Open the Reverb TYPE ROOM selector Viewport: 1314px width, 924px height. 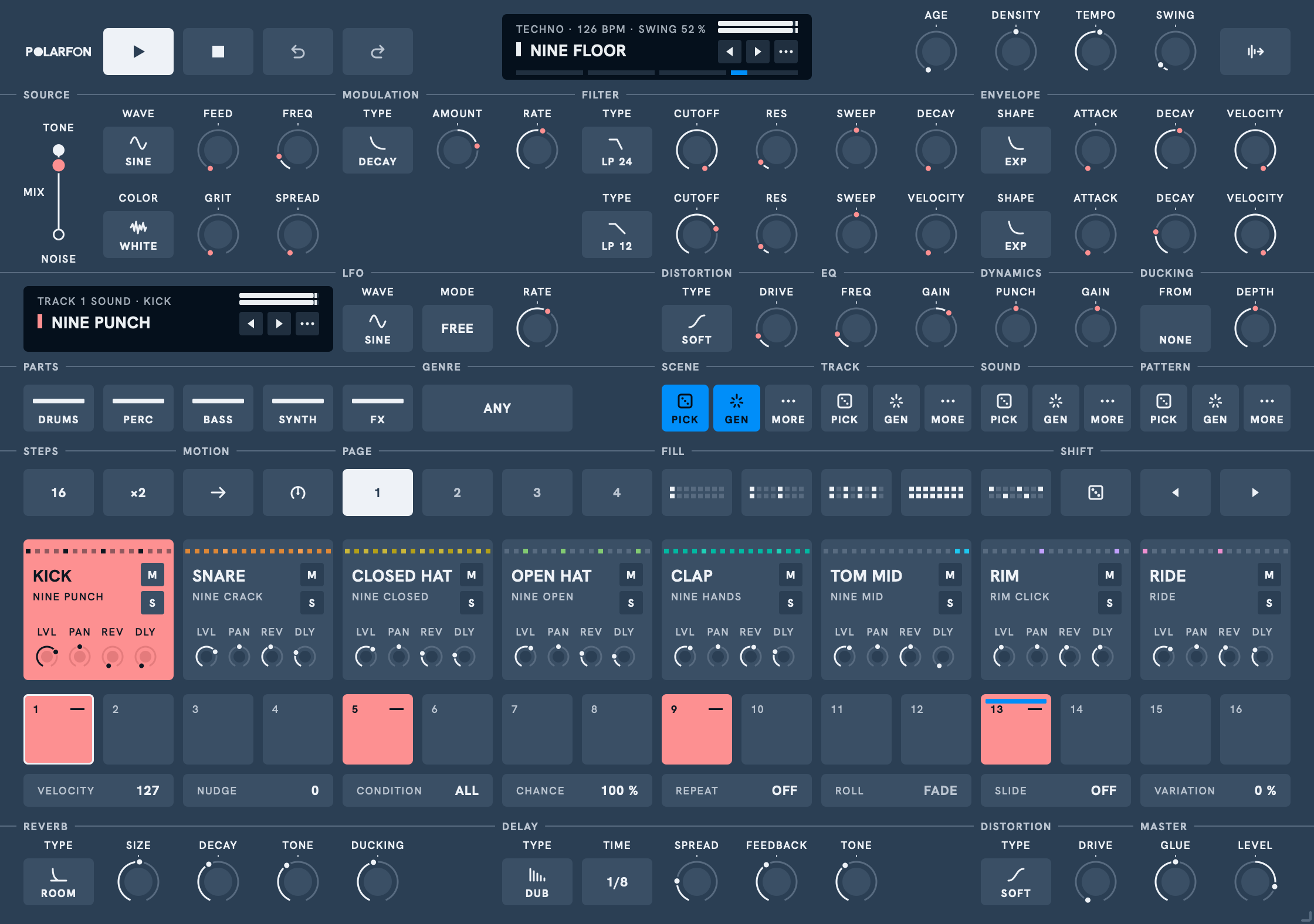pos(59,882)
